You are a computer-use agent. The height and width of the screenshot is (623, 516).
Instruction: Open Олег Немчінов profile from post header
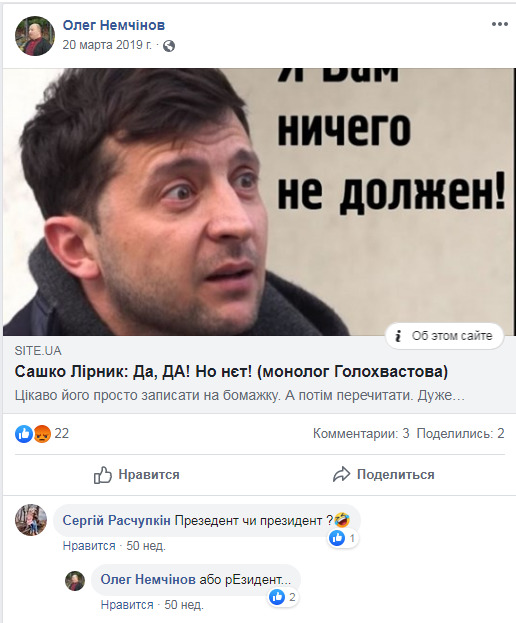114,25
